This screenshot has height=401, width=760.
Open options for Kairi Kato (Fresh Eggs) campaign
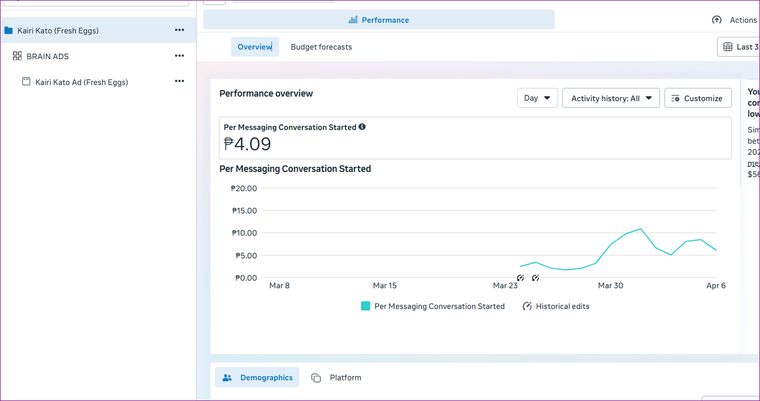coord(179,30)
